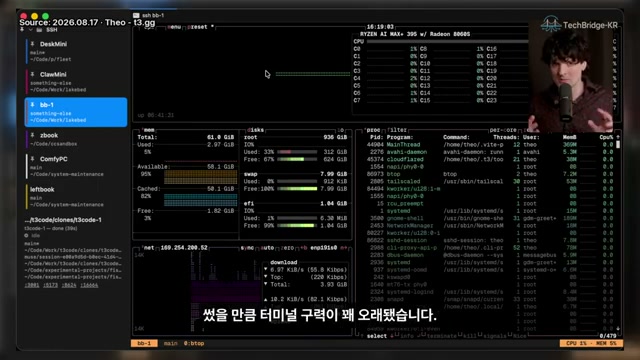Click the pin icon on bb-1 entry
The width and height of the screenshot is (640, 360).
(32, 105)
